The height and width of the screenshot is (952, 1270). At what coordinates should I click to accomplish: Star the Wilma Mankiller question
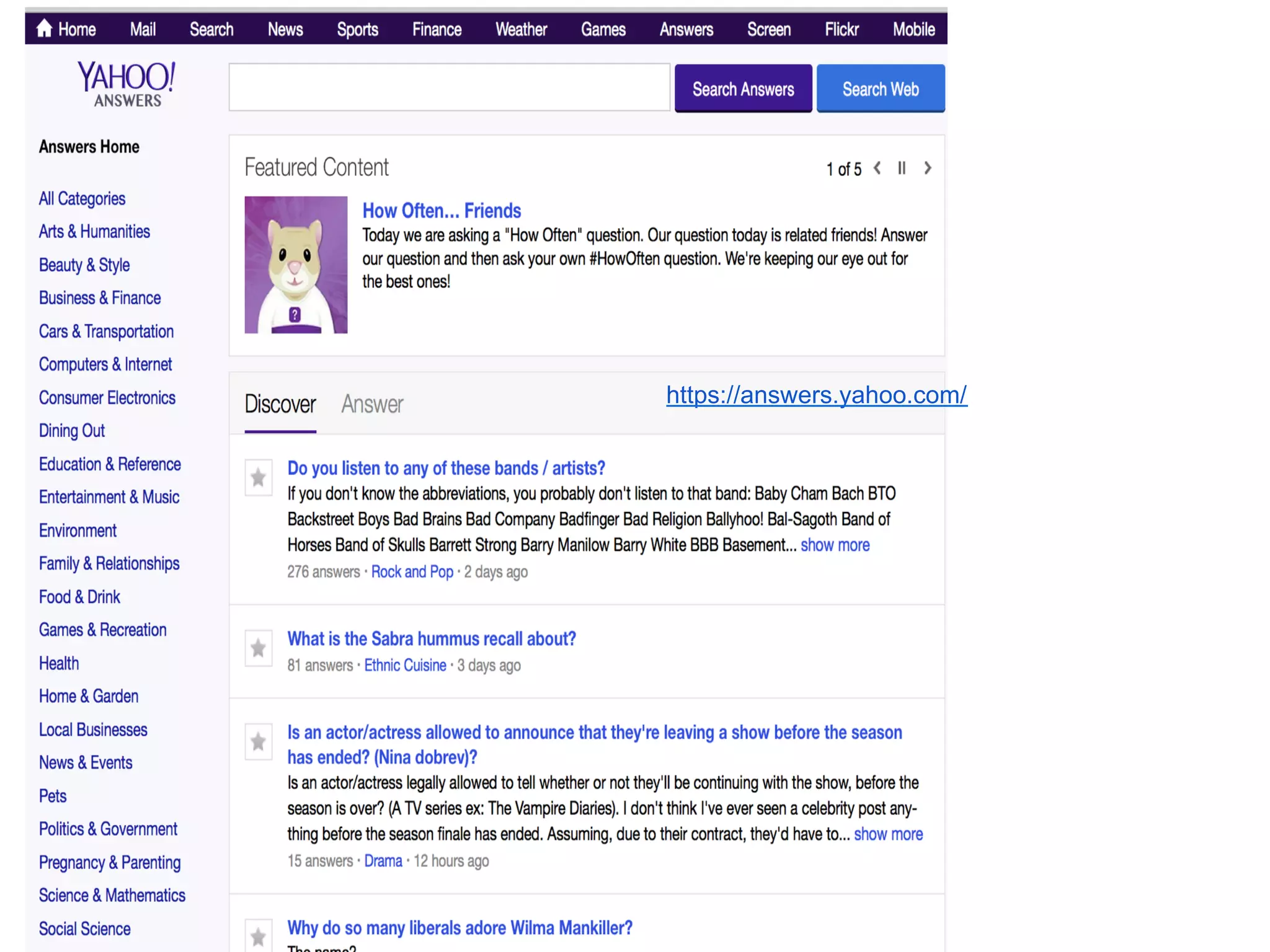pyautogui.click(x=259, y=937)
